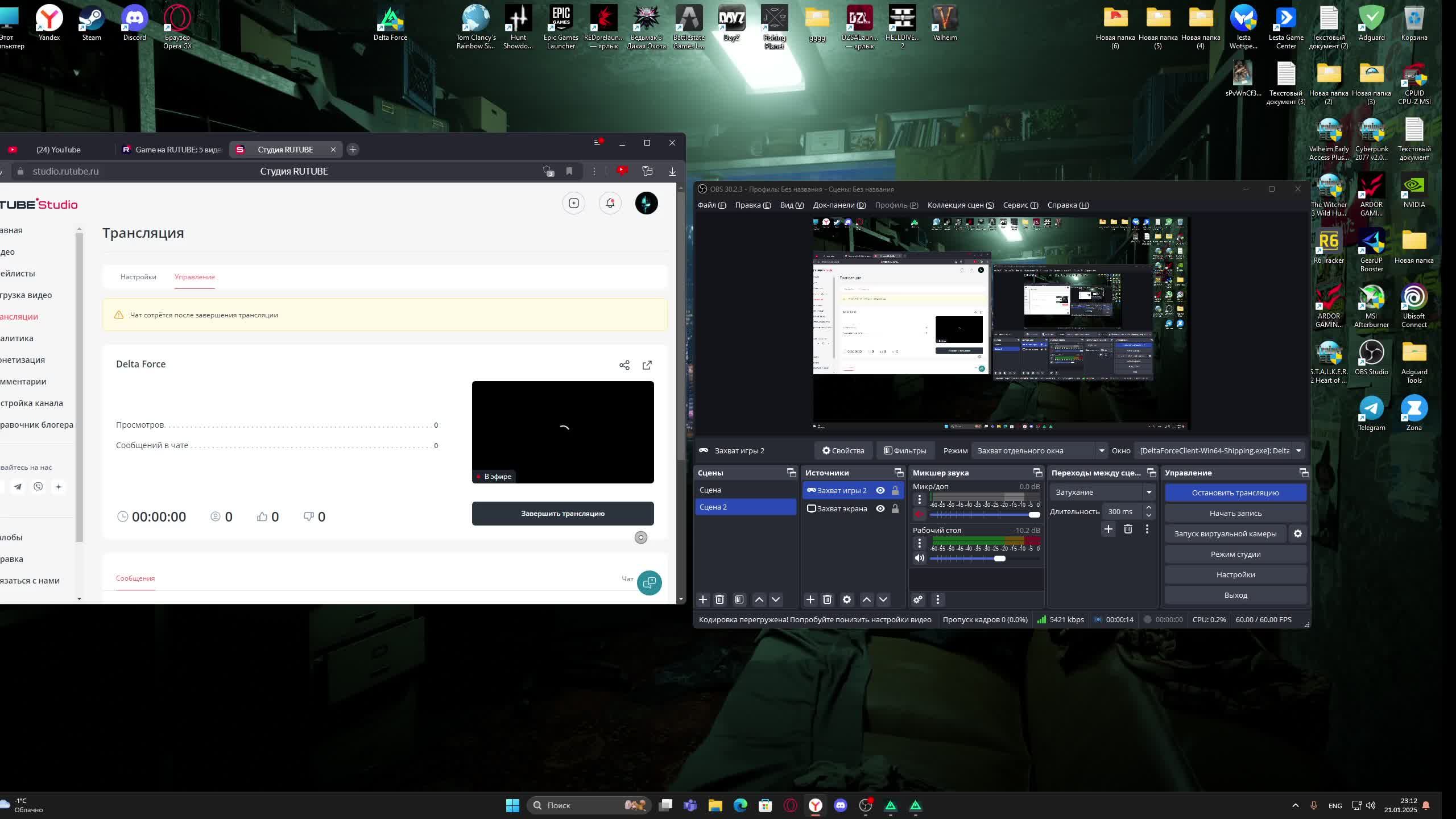
Task: Open scene filters icon in Scenes panel toolbar
Action: 739,599
